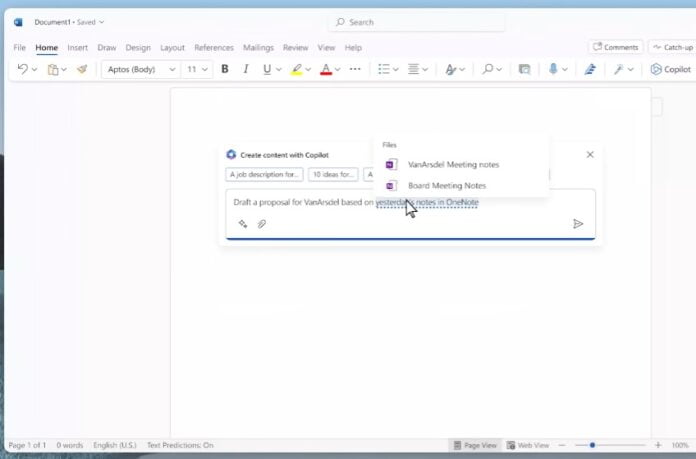Viewport: 696px width, 459px height.
Task: Send the Copilot prompt
Action: [x=577, y=224]
